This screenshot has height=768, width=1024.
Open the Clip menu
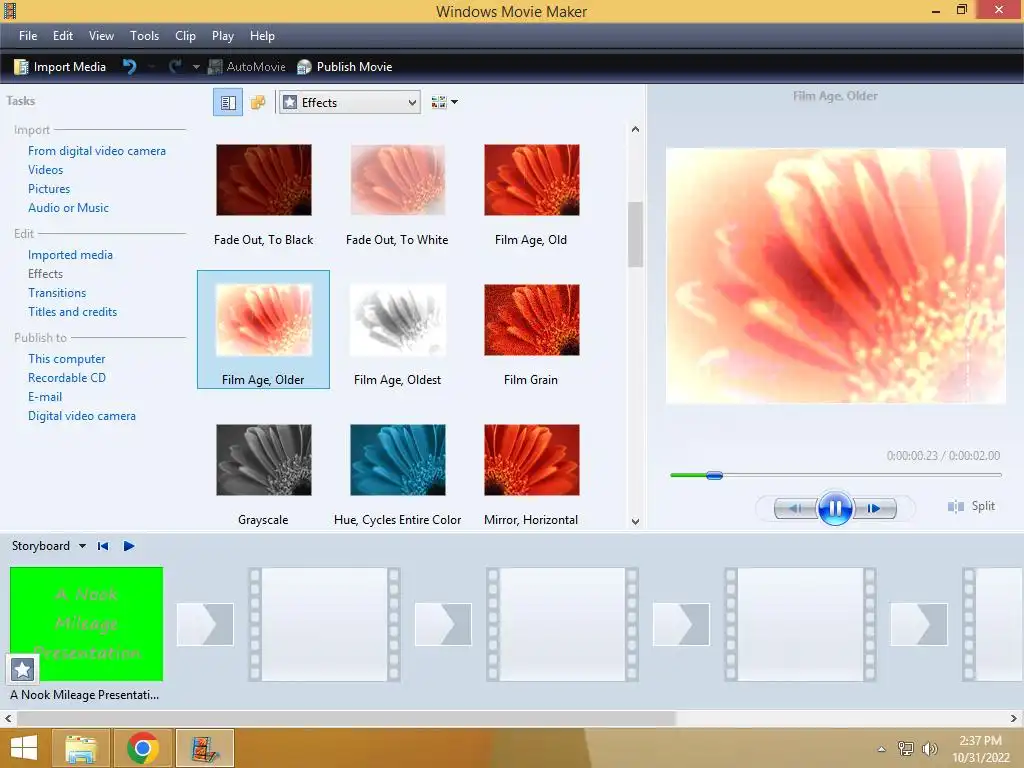click(x=185, y=36)
